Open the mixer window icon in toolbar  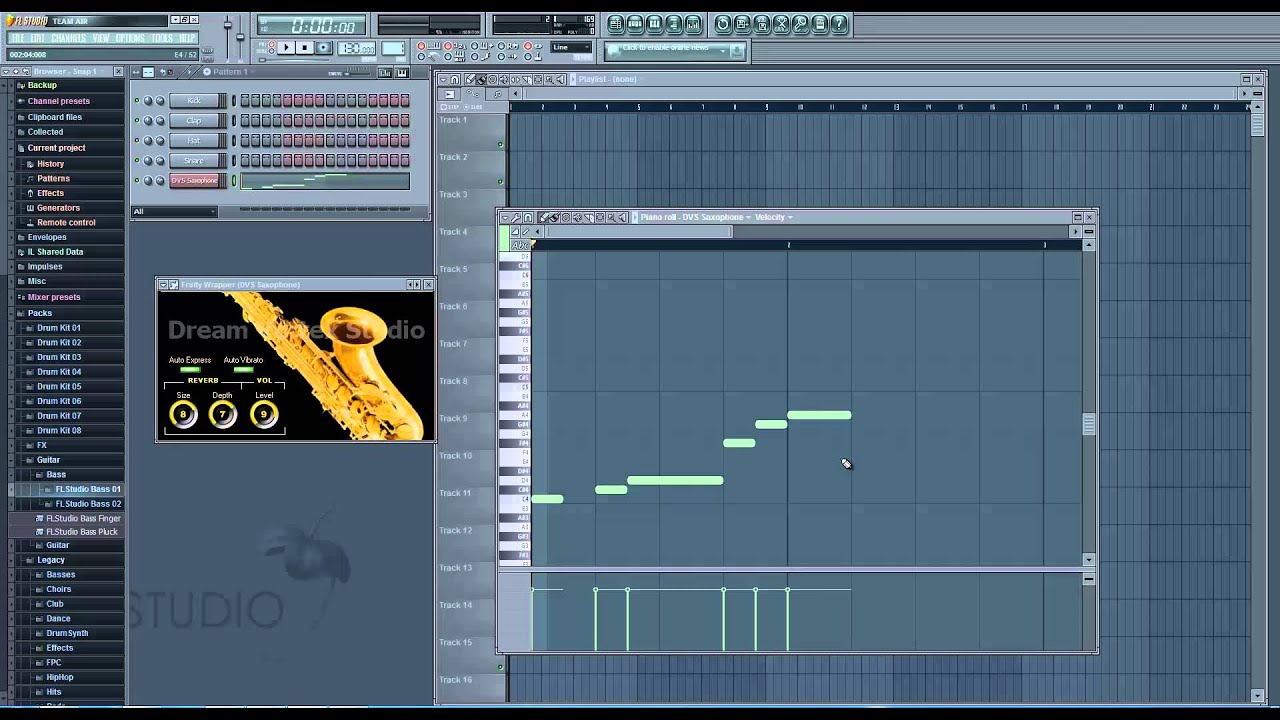coord(692,24)
